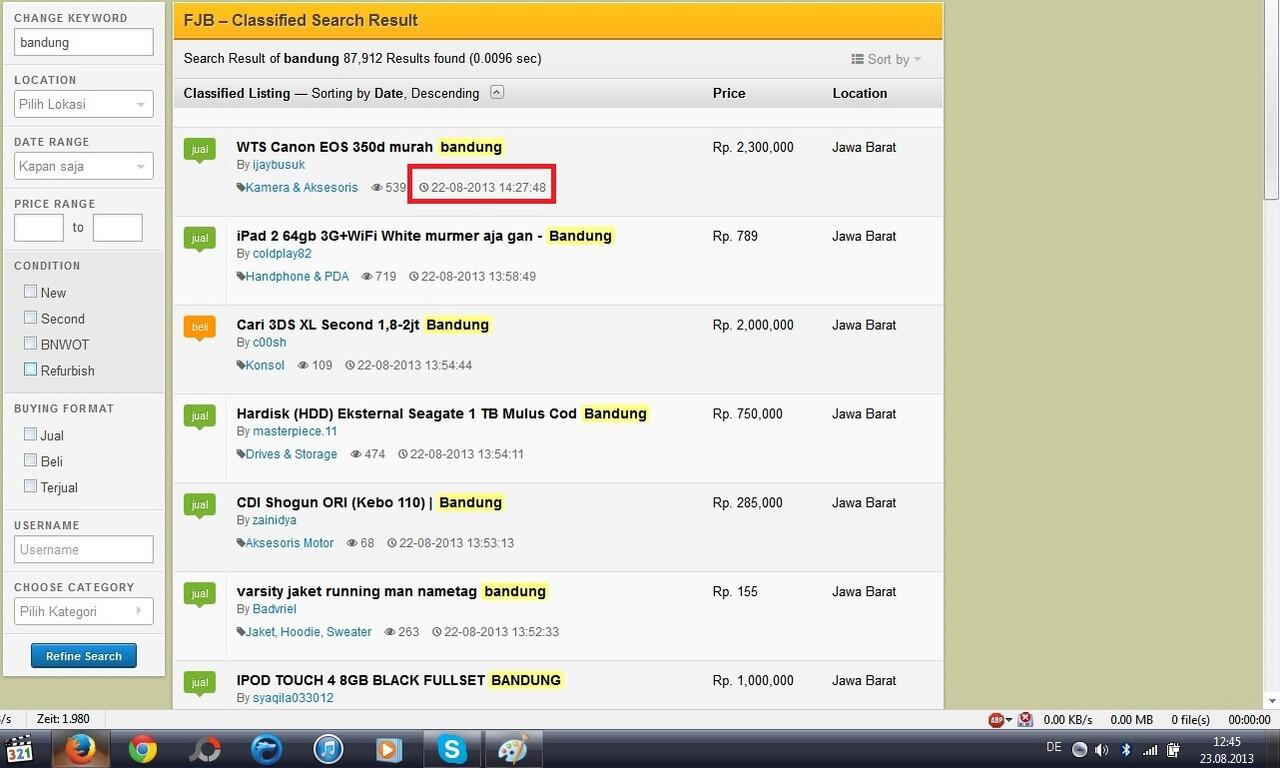Click the keyword field containing bandung

(83, 42)
